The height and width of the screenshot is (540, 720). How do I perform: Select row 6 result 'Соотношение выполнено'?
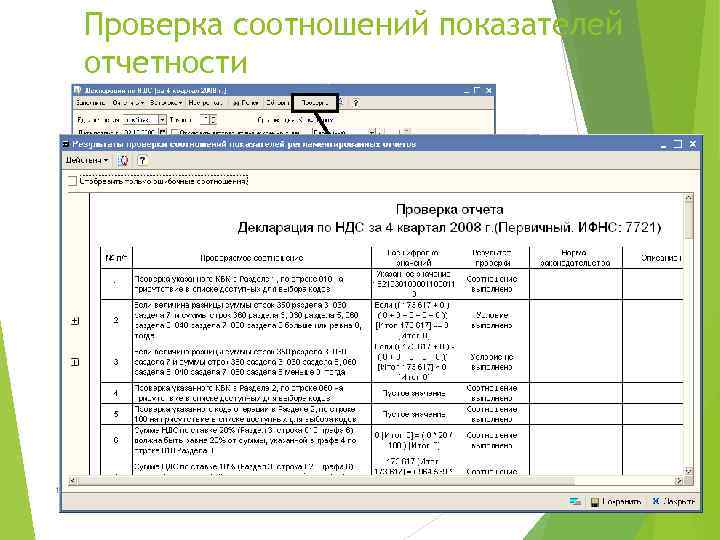(492, 440)
